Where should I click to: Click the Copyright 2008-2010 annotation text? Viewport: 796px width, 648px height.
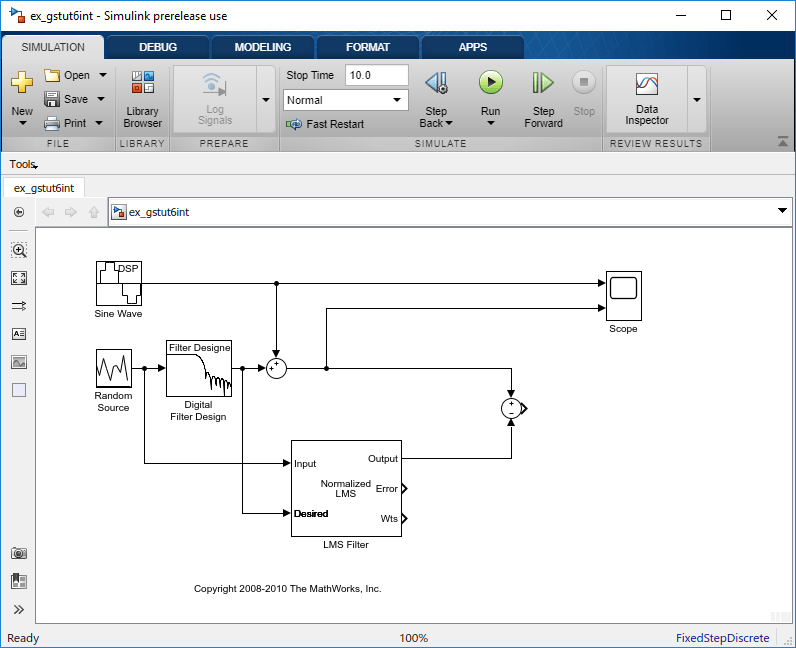pyautogui.click(x=287, y=589)
